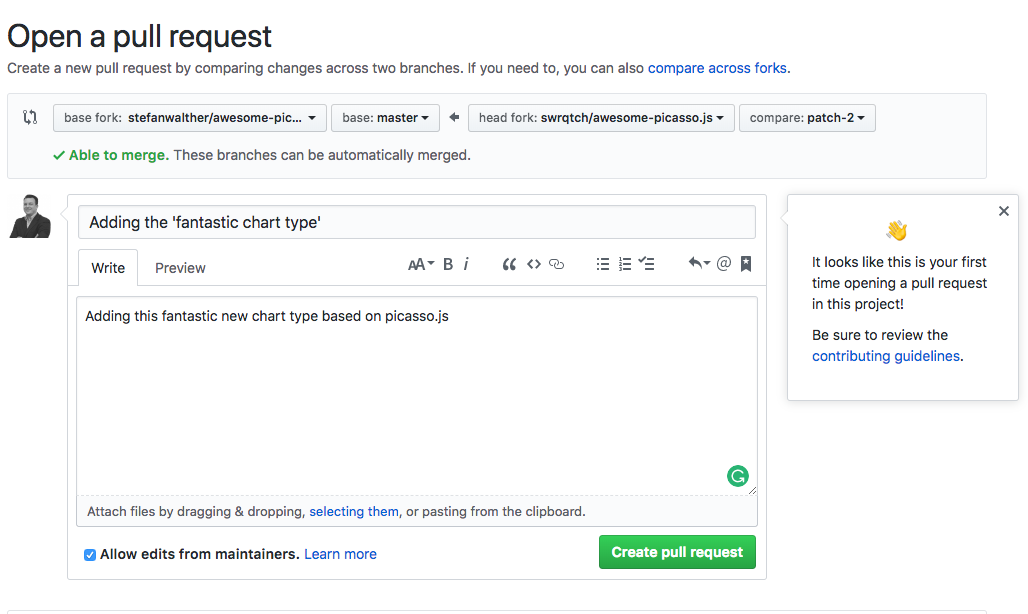
Task: Open the contributing guidelines link
Action: 886,356
